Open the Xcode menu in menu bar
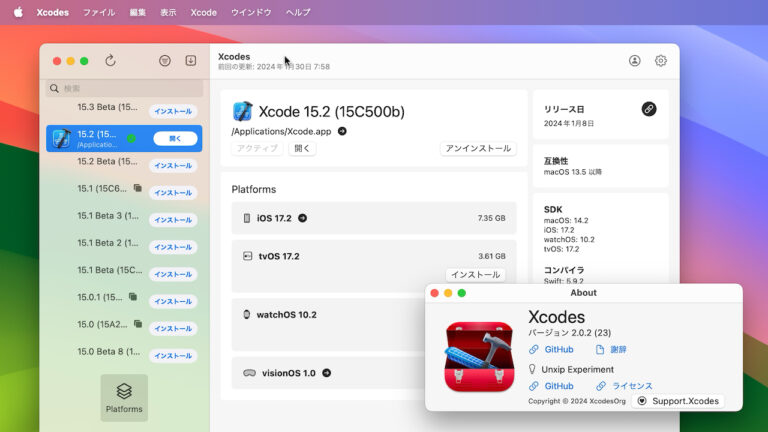768x432 pixels. tap(203, 12)
